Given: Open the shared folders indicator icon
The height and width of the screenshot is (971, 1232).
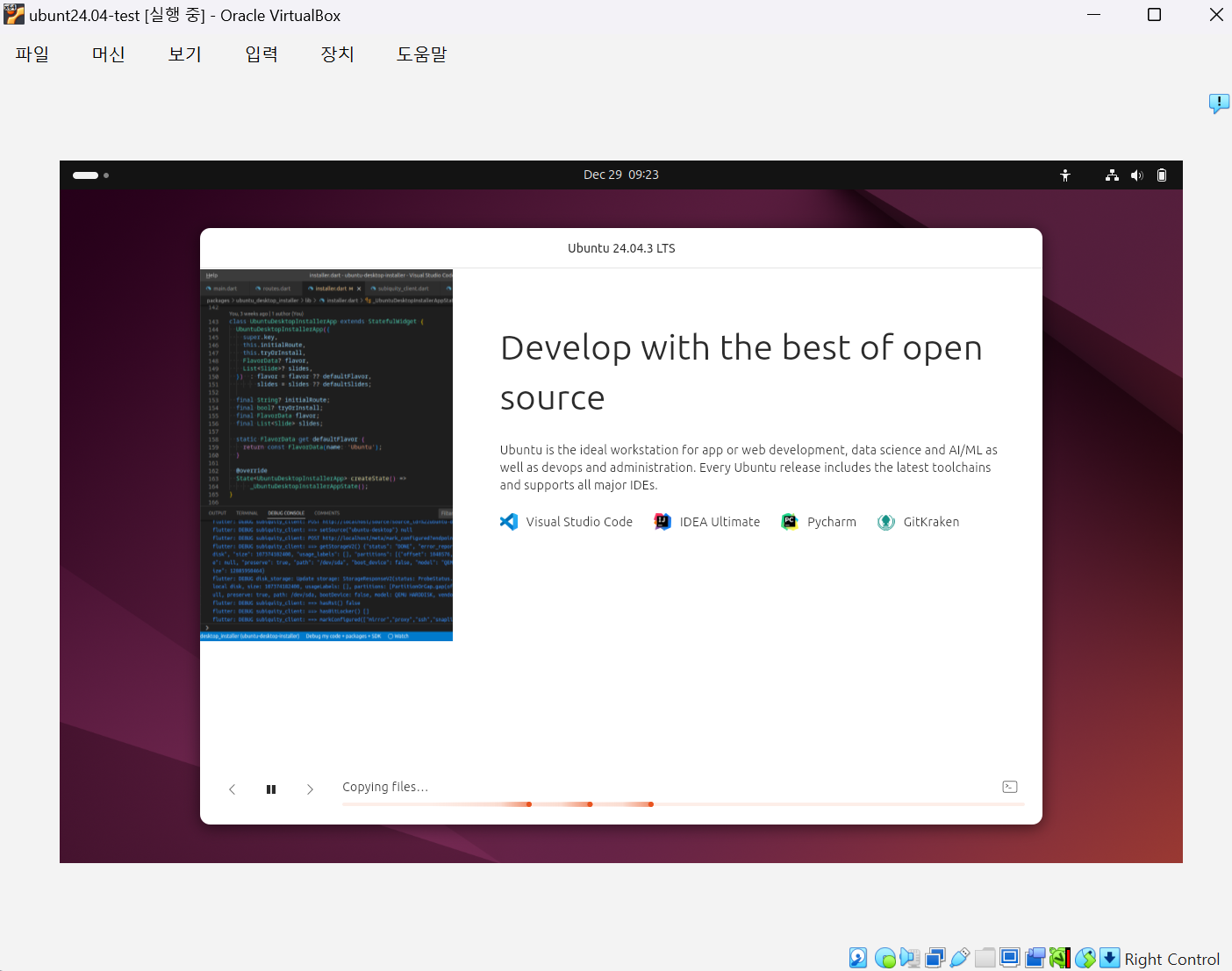Looking at the screenshot, I should click(x=985, y=958).
